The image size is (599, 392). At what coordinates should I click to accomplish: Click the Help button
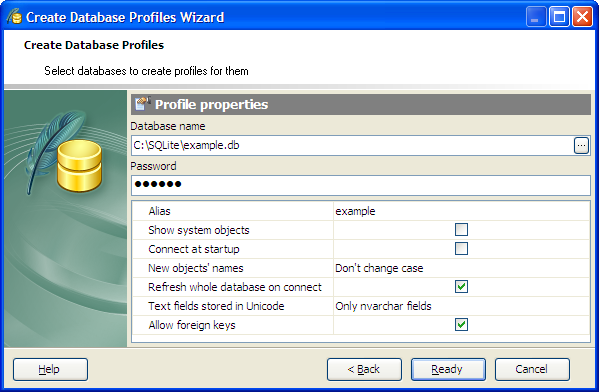pyautogui.click(x=50, y=369)
